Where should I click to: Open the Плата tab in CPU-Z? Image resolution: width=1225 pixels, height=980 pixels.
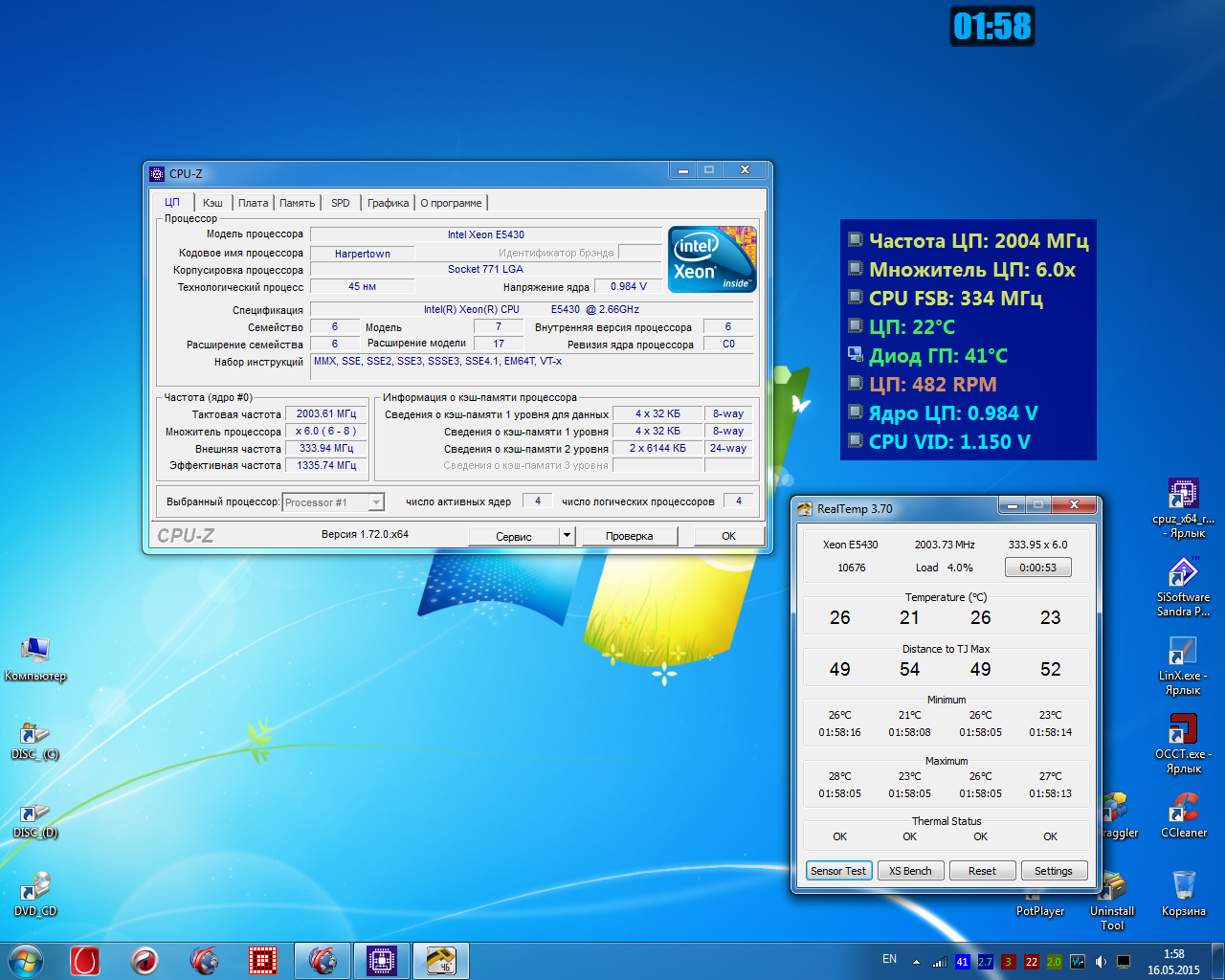pyautogui.click(x=253, y=203)
